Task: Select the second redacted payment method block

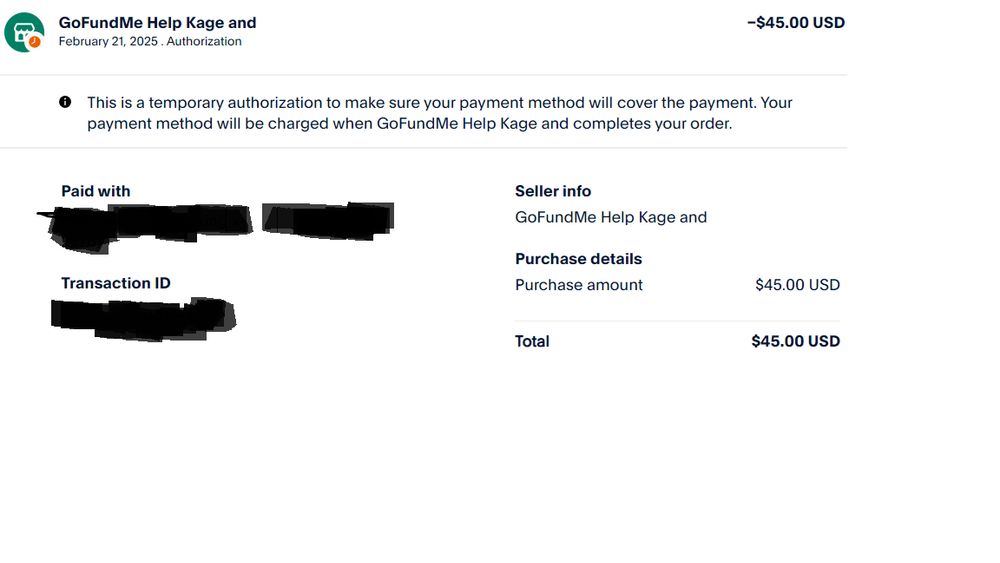Action: (328, 219)
